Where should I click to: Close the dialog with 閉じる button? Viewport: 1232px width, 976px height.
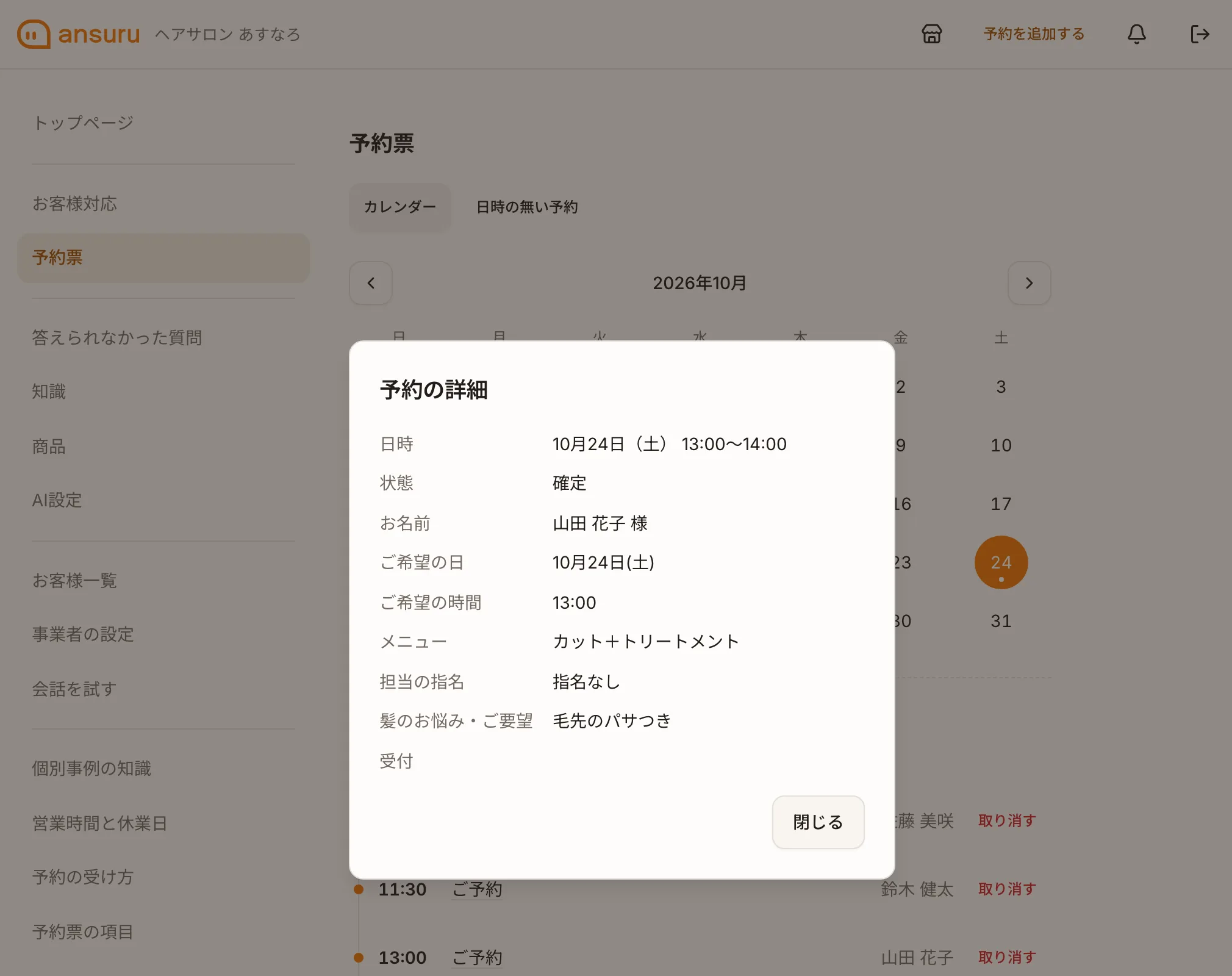(818, 822)
